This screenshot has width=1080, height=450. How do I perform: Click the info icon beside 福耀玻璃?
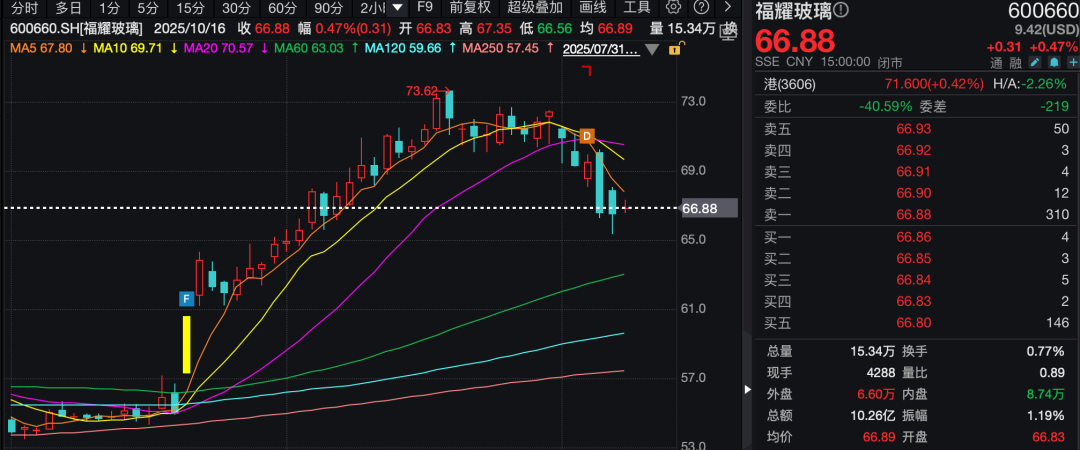[x=840, y=10]
